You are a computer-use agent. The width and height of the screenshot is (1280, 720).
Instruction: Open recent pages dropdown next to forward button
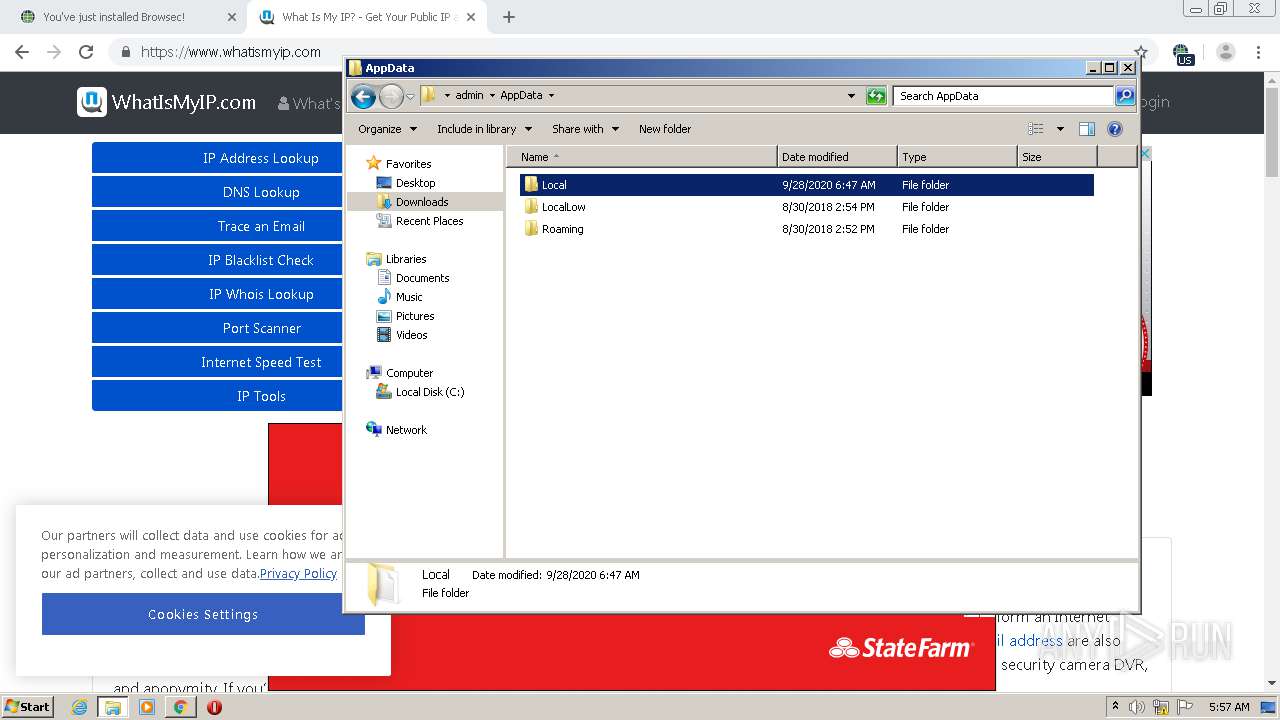410,97
